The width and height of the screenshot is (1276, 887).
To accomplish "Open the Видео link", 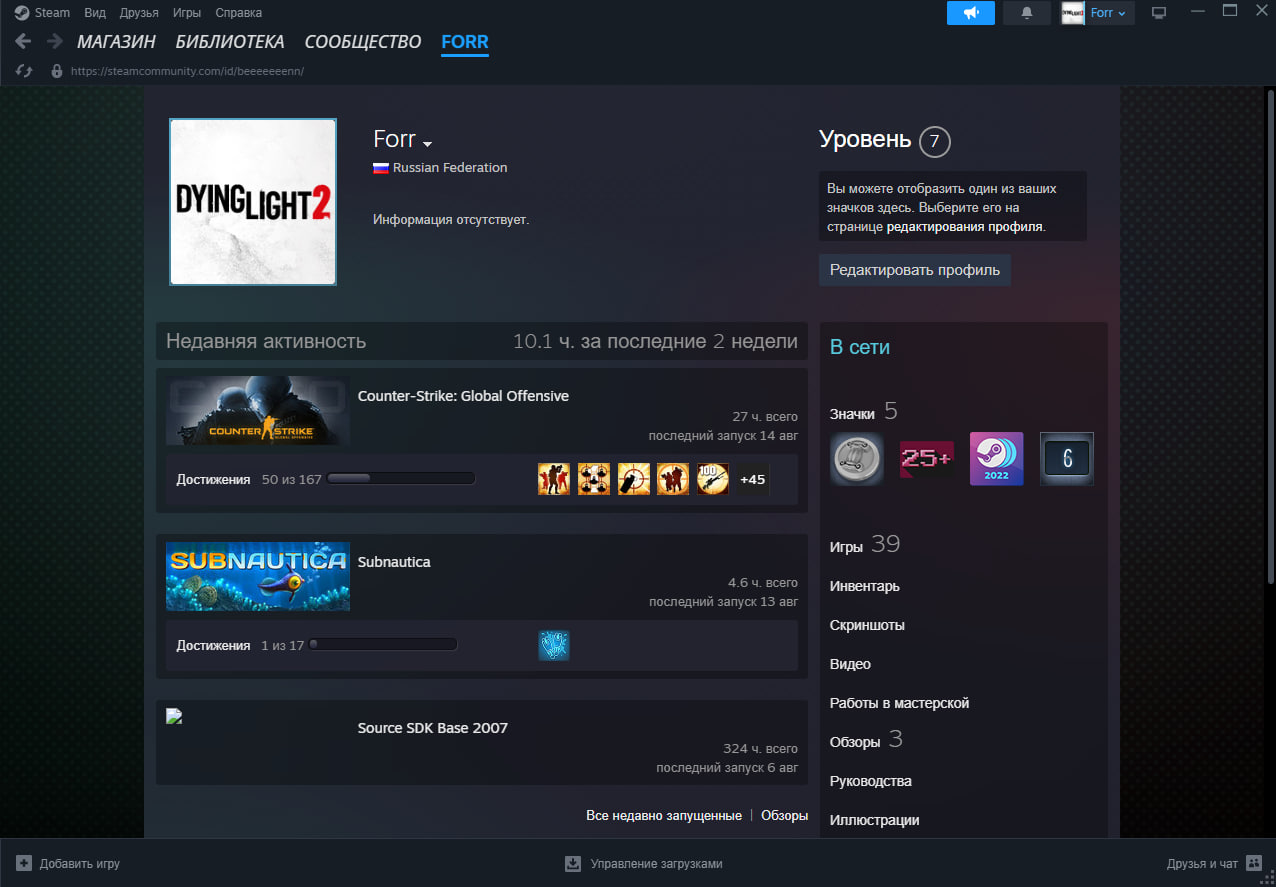I will pos(850,664).
